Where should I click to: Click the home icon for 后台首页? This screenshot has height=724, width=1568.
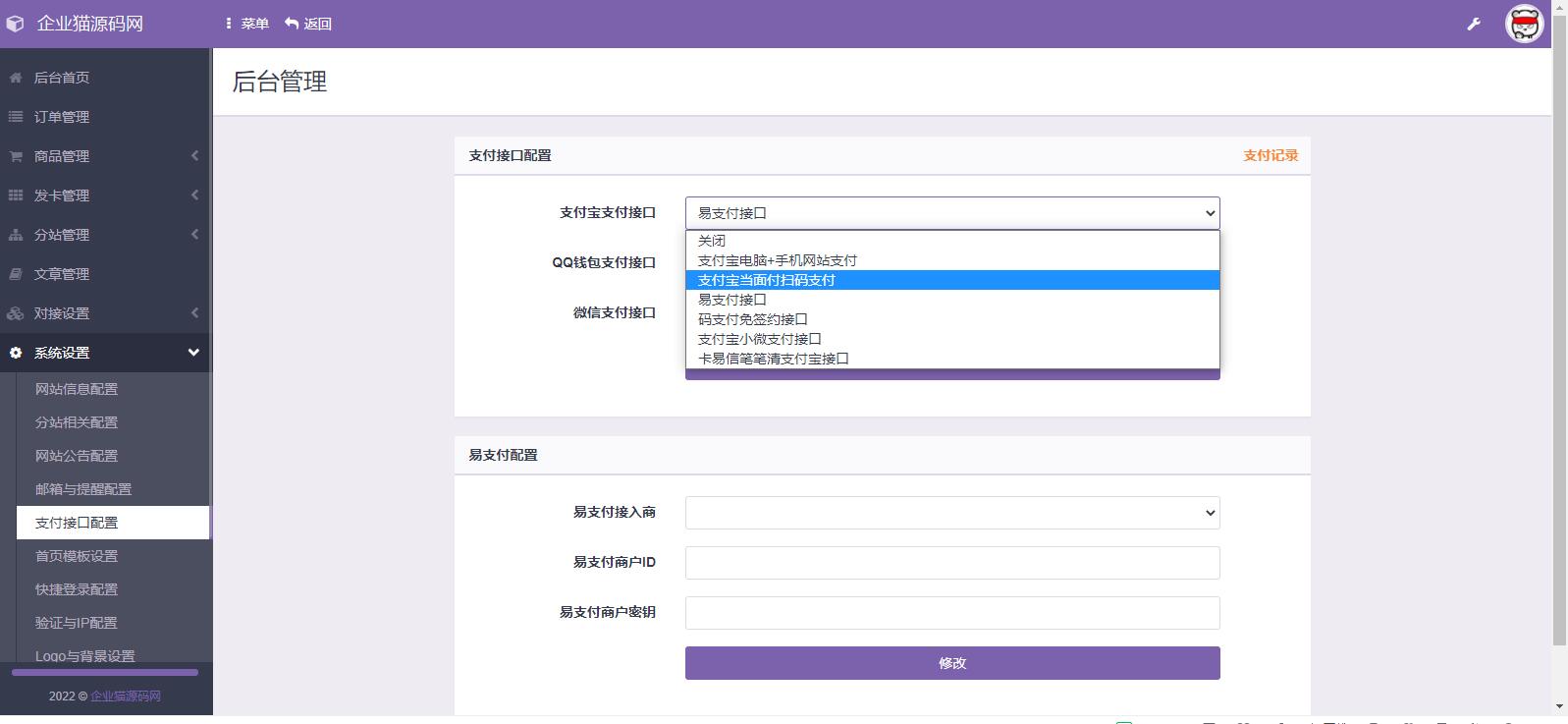[x=16, y=78]
